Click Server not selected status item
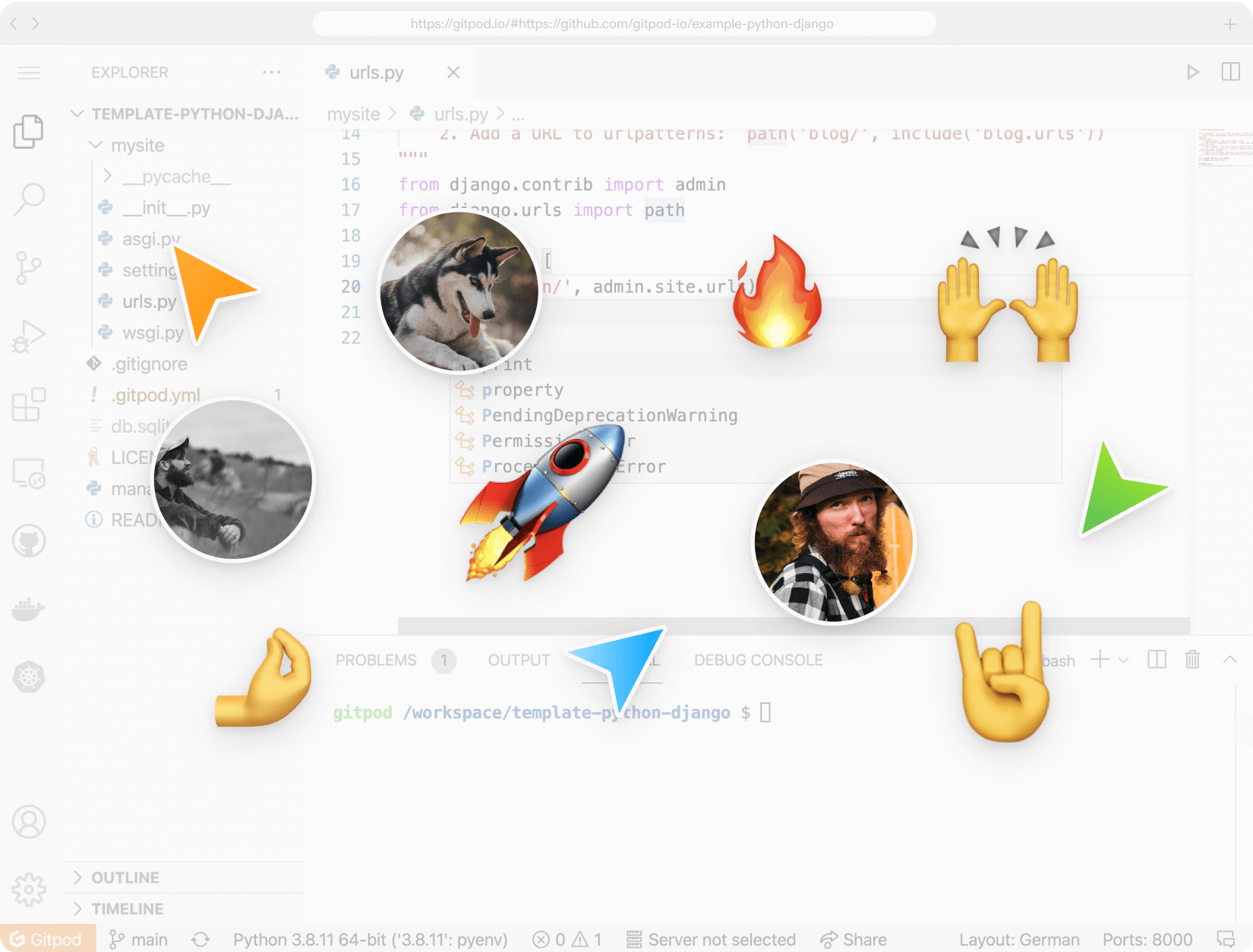The image size is (1253, 952). [712, 940]
